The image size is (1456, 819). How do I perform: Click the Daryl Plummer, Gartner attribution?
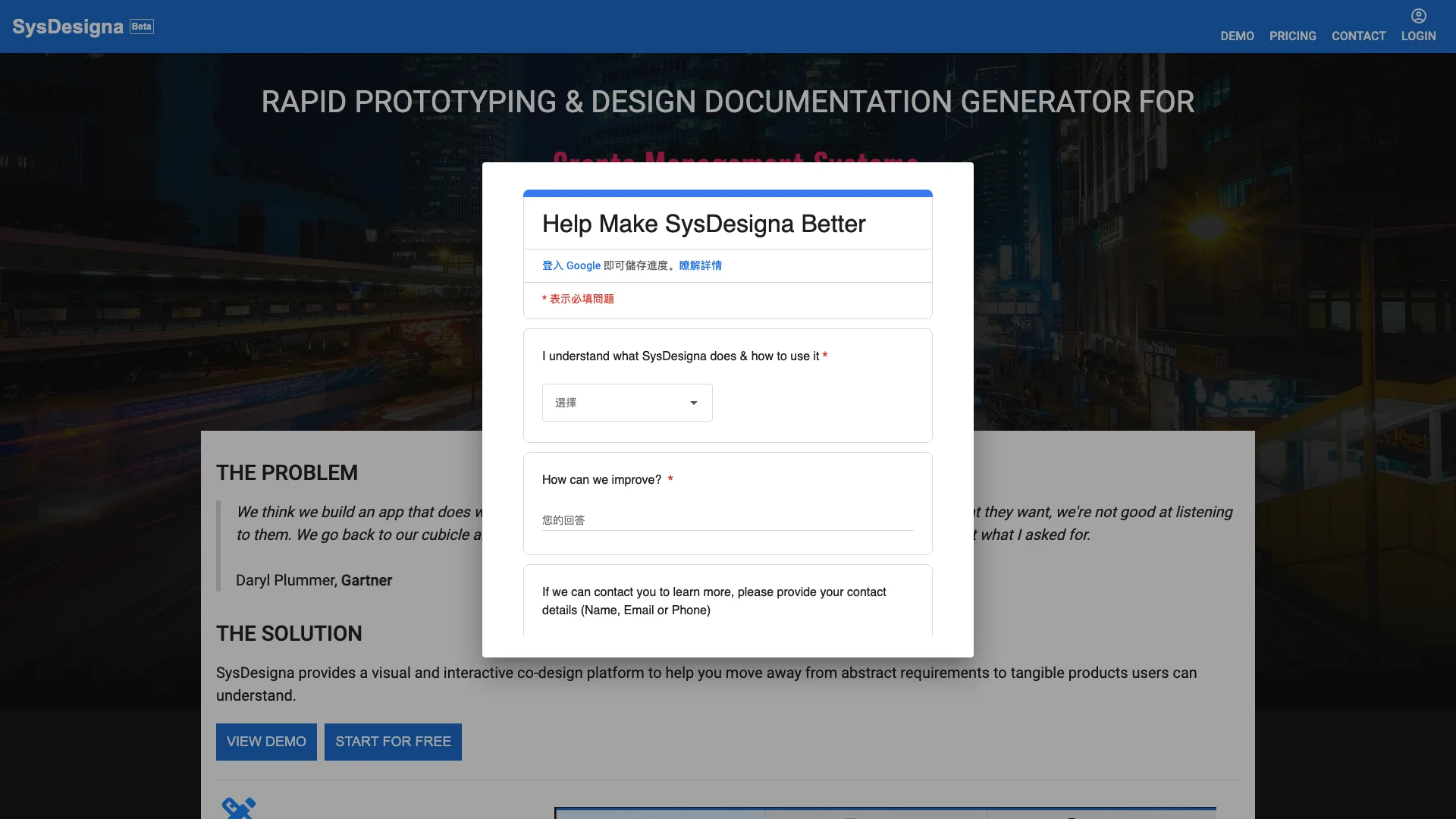tap(314, 580)
